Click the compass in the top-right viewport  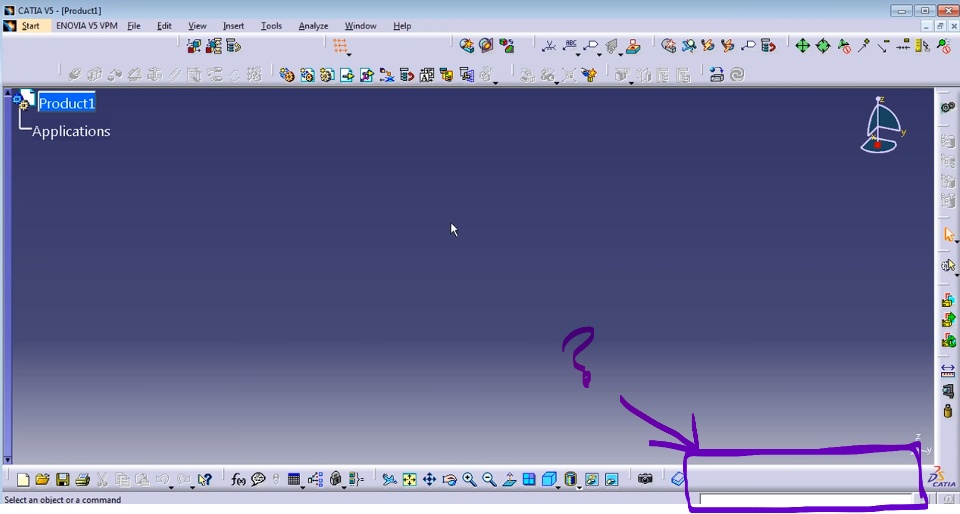tap(882, 125)
